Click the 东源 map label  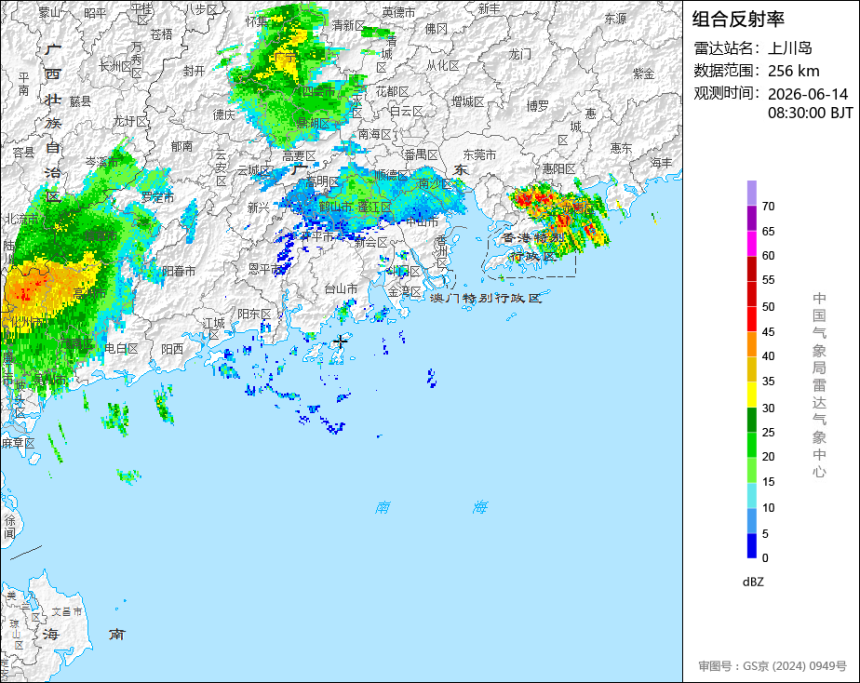tap(615, 18)
